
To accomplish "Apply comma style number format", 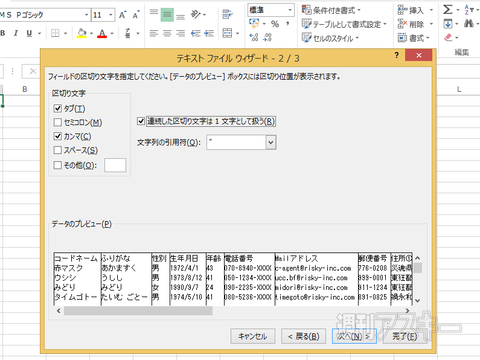I will [288, 24].
